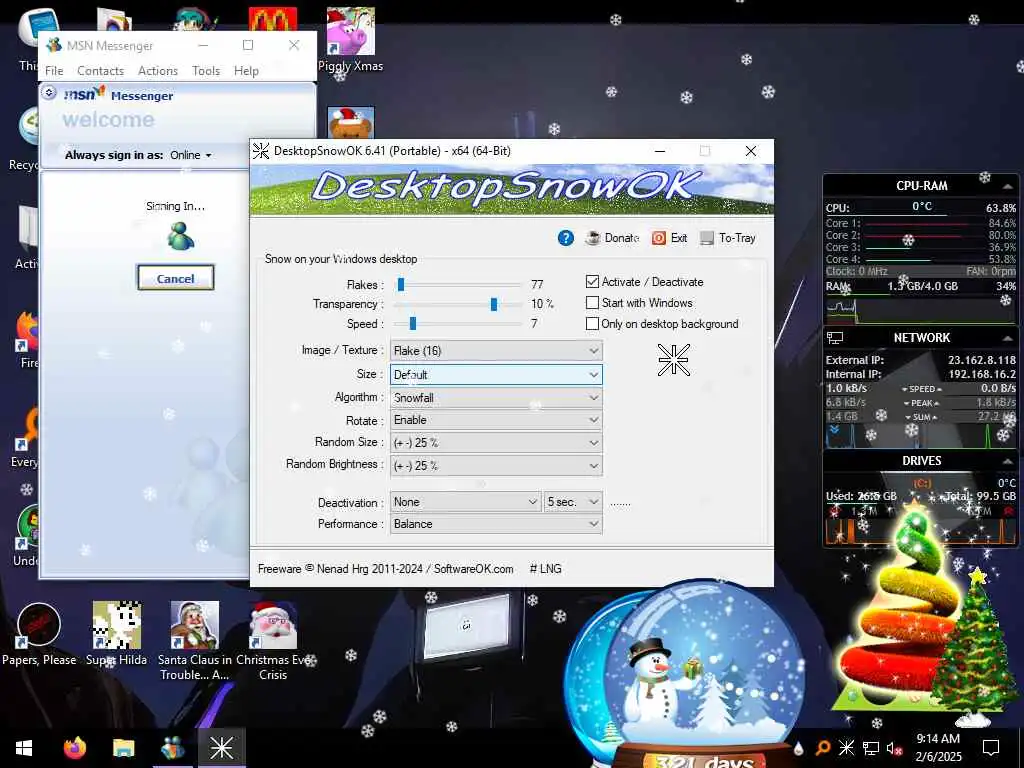Open the Performance dropdown showing Balance
Image resolution: width=1024 pixels, height=768 pixels.
[496, 524]
